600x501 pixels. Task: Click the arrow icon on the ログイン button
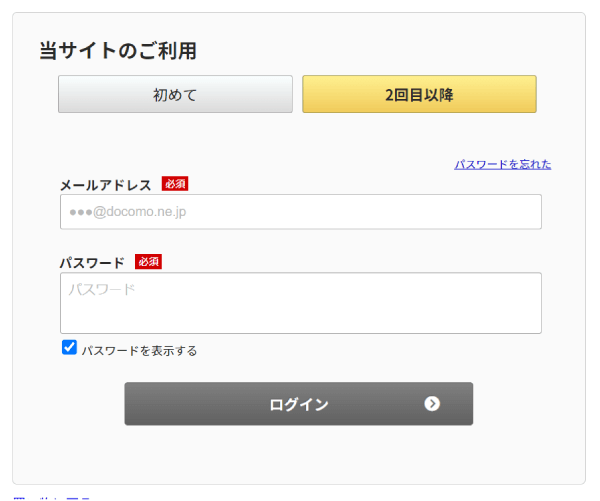click(432, 404)
